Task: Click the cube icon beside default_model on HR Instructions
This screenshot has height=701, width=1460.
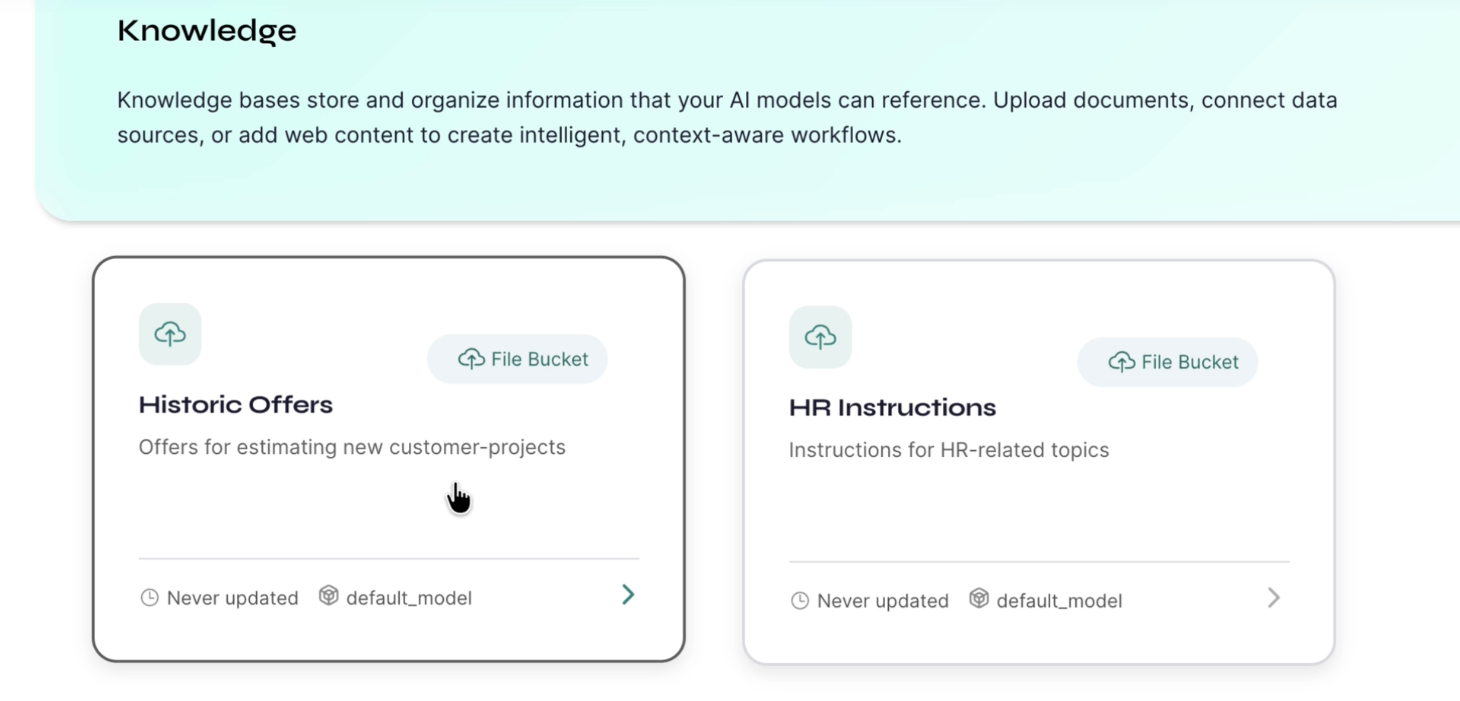Action: (978, 600)
